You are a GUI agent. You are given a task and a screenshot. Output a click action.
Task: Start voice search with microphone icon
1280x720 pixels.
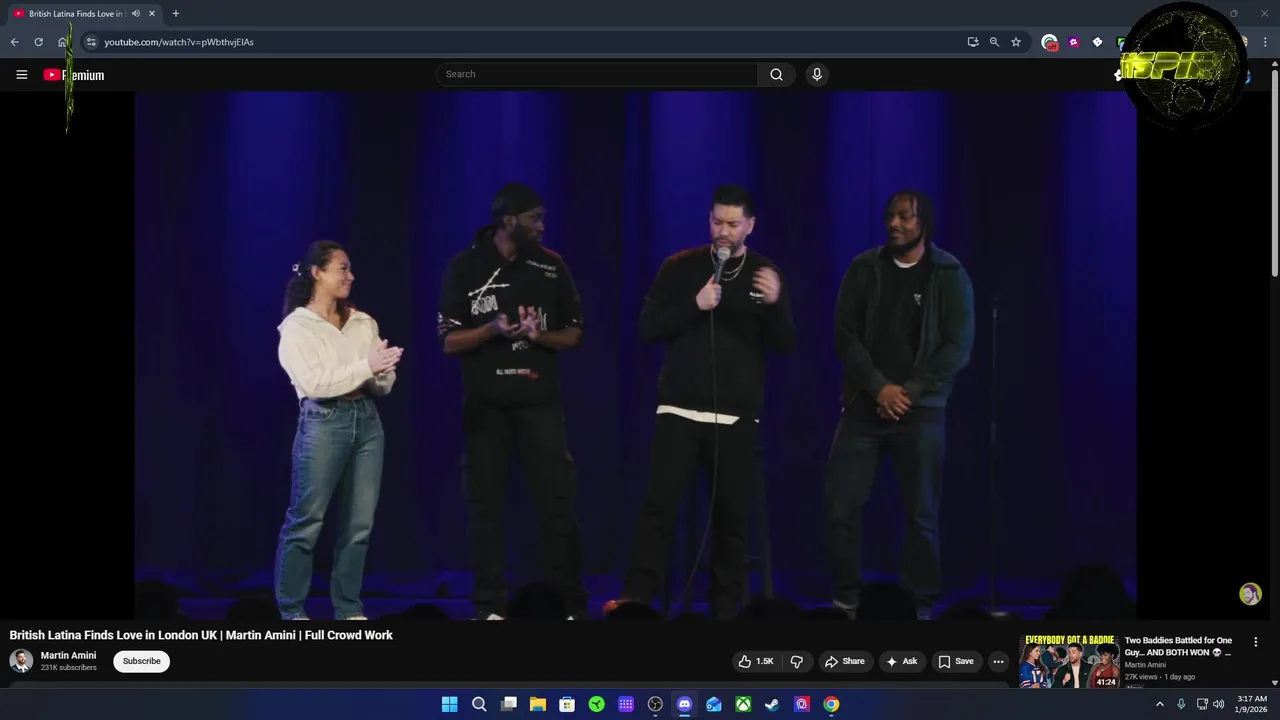pos(817,74)
